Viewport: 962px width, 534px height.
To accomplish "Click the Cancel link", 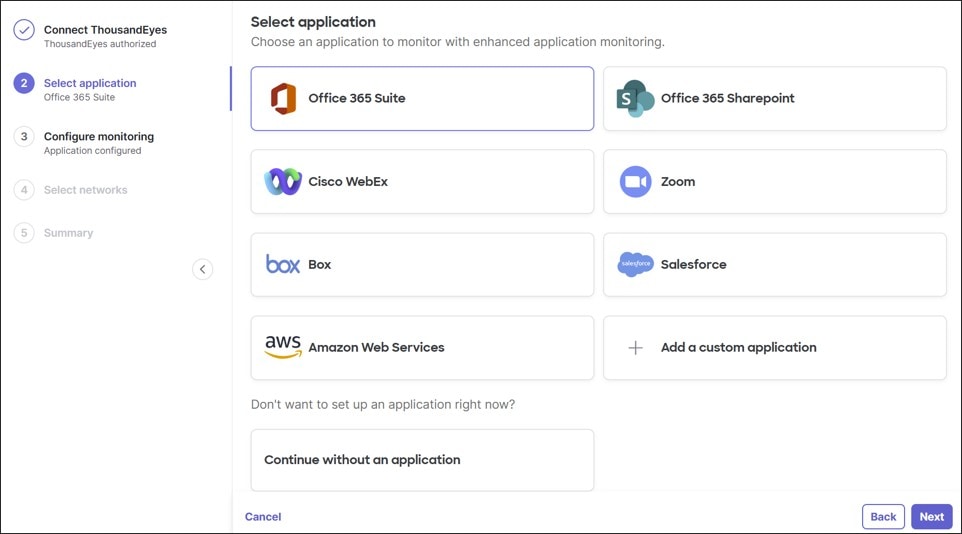I will pyautogui.click(x=263, y=517).
